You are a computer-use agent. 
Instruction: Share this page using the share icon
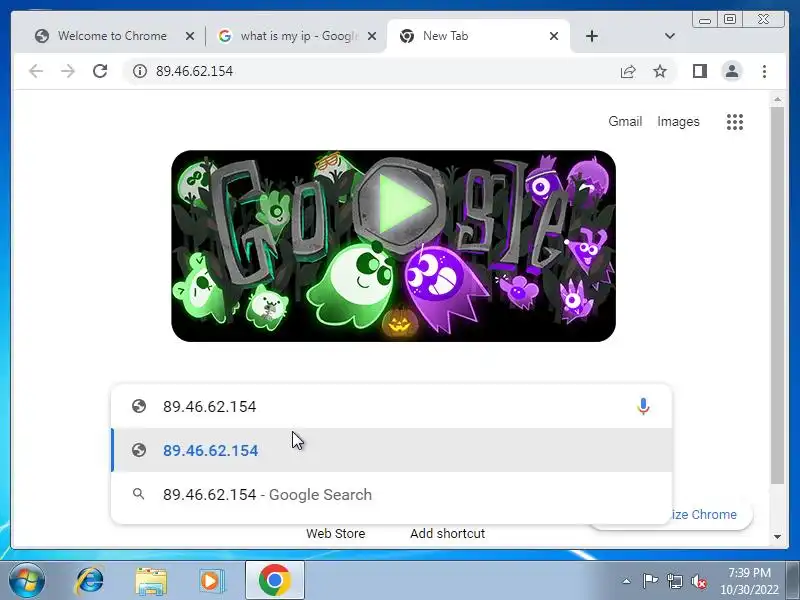pyautogui.click(x=628, y=71)
